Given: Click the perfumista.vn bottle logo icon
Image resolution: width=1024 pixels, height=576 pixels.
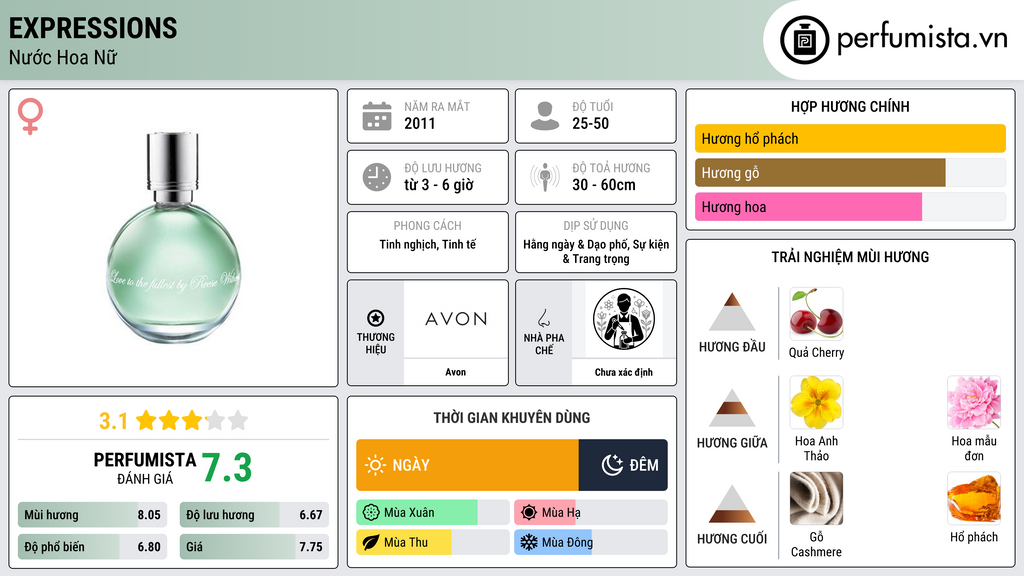Looking at the screenshot, I should point(804,40).
